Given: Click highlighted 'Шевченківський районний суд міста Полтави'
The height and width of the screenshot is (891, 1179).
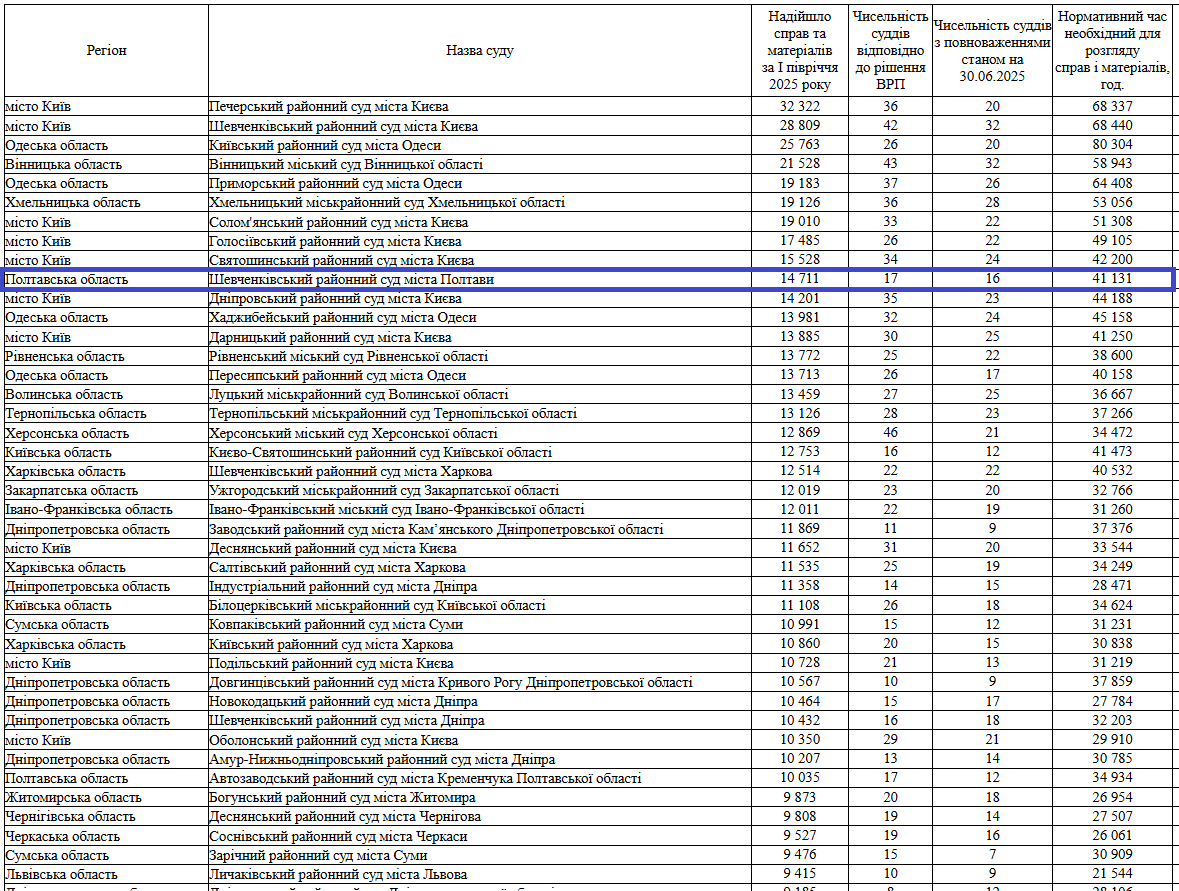Looking at the screenshot, I should (351, 279).
